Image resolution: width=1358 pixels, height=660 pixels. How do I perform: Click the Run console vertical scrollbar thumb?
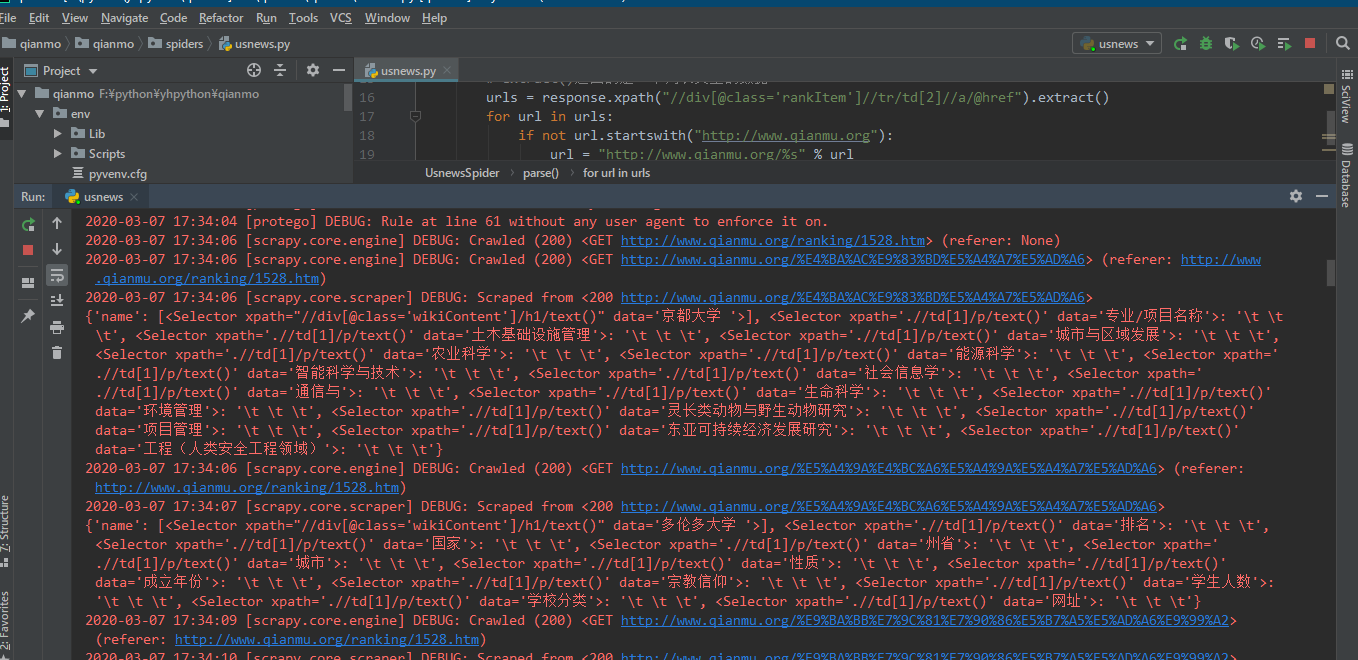(1330, 272)
